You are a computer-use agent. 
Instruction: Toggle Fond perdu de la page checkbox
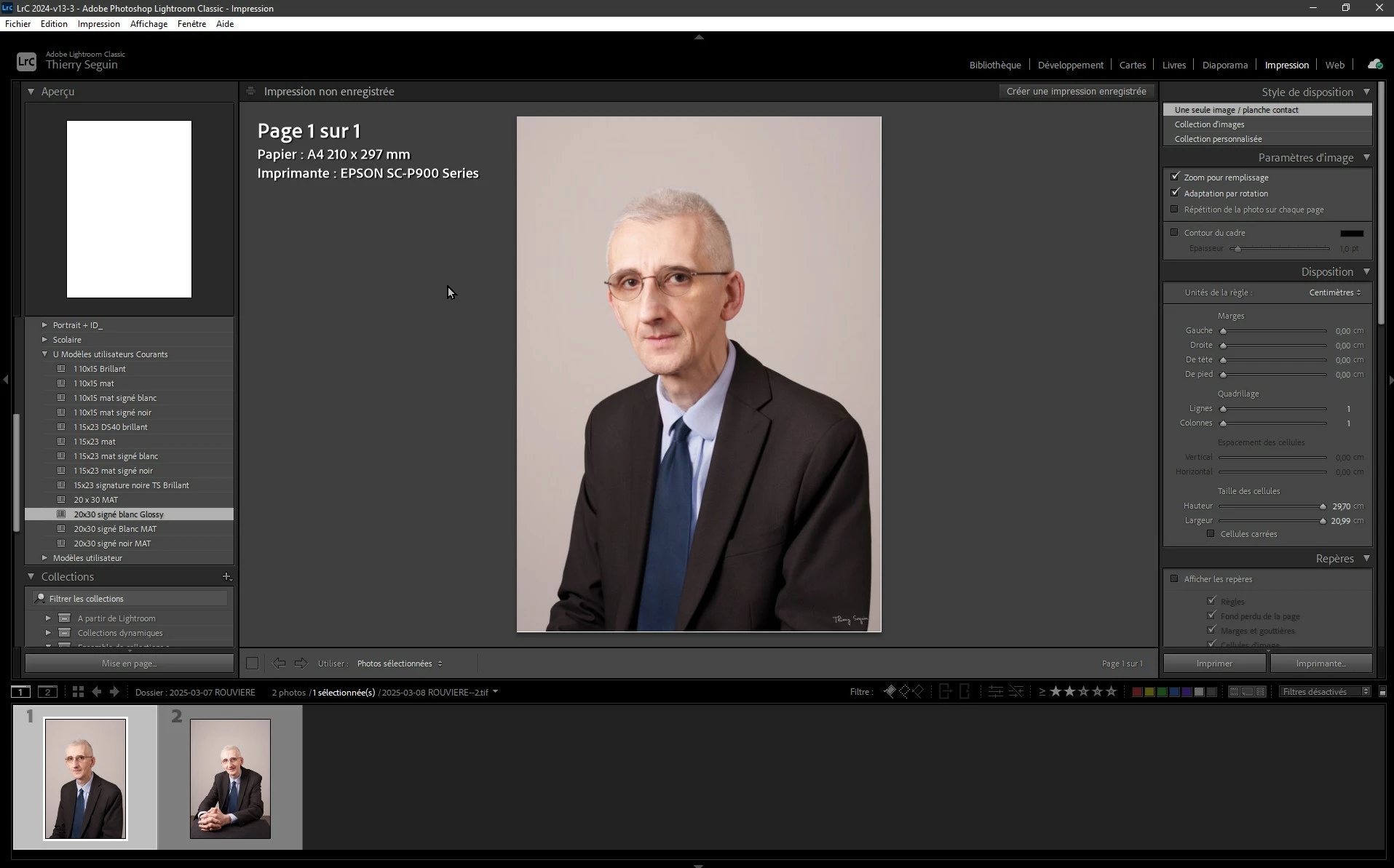coord(1211,616)
